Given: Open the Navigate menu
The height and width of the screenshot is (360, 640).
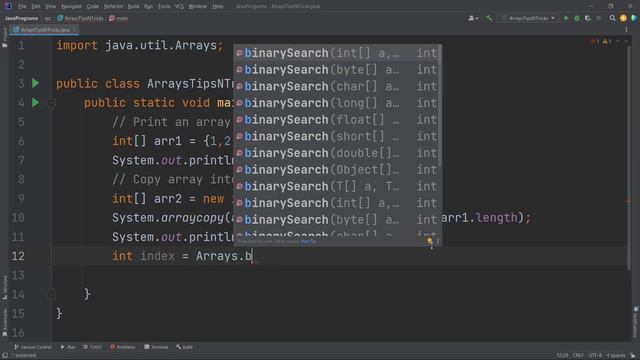Looking at the screenshot, I should point(71,7).
